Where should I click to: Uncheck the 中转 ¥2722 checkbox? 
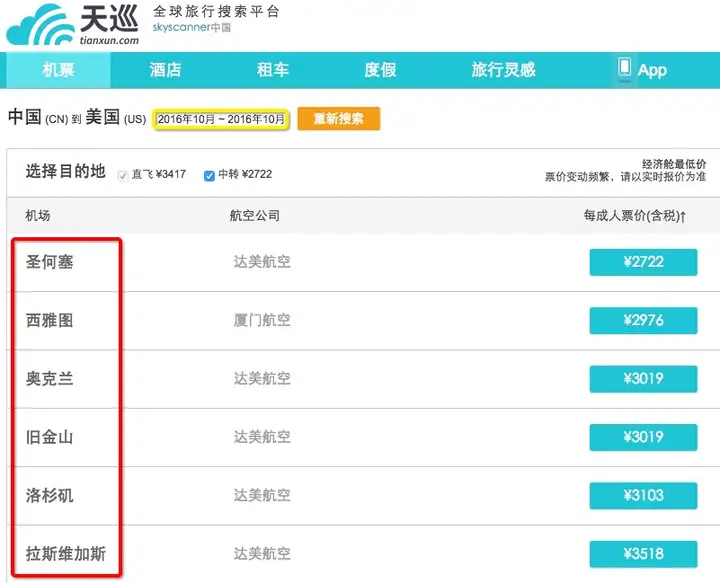coord(209,176)
